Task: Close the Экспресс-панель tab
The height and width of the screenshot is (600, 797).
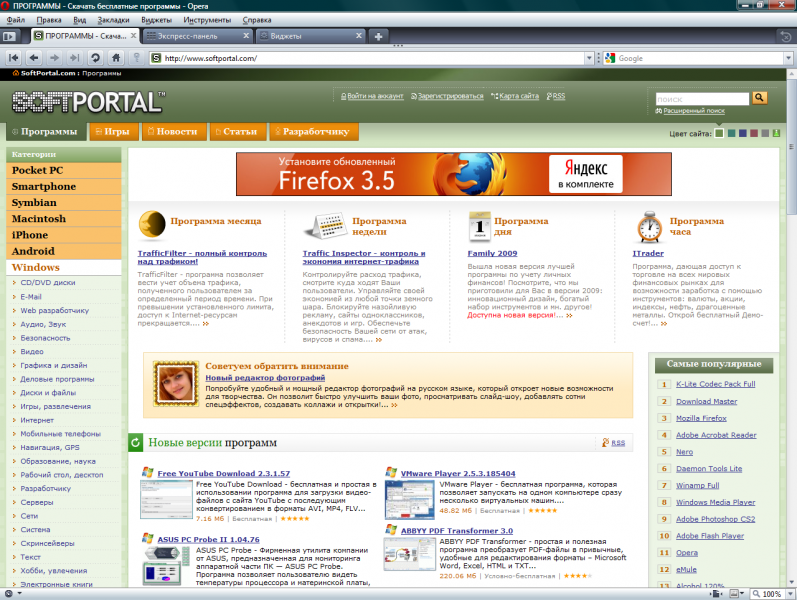Action: (246, 36)
